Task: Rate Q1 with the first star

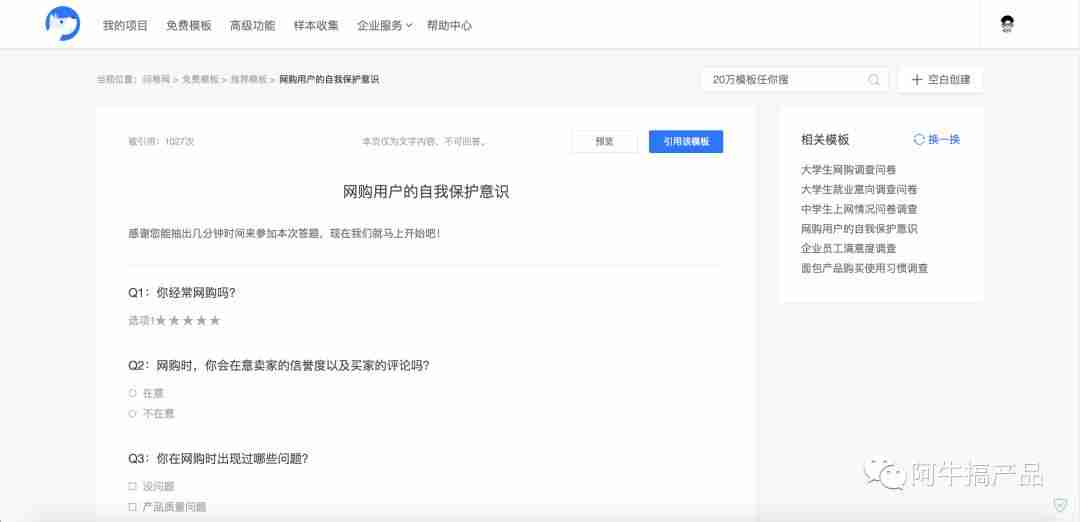Action: (160, 320)
